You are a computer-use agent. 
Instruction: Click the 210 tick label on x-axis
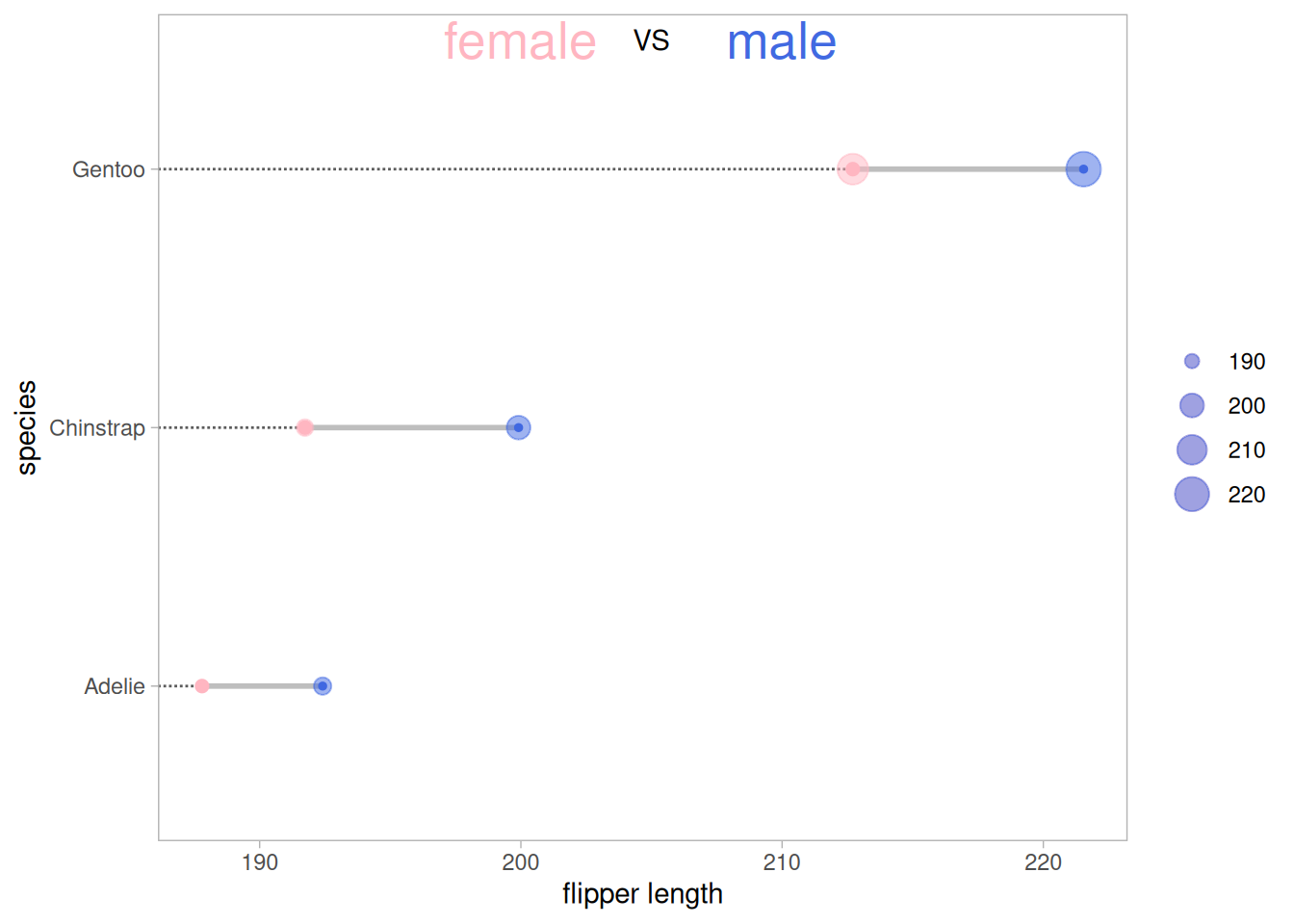click(x=781, y=862)
